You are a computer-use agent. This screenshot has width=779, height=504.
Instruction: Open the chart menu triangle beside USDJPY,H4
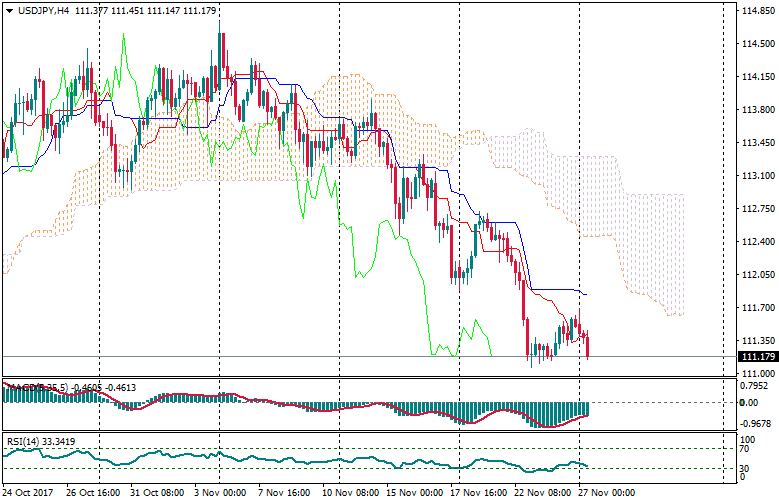click(x=9, y=10)
